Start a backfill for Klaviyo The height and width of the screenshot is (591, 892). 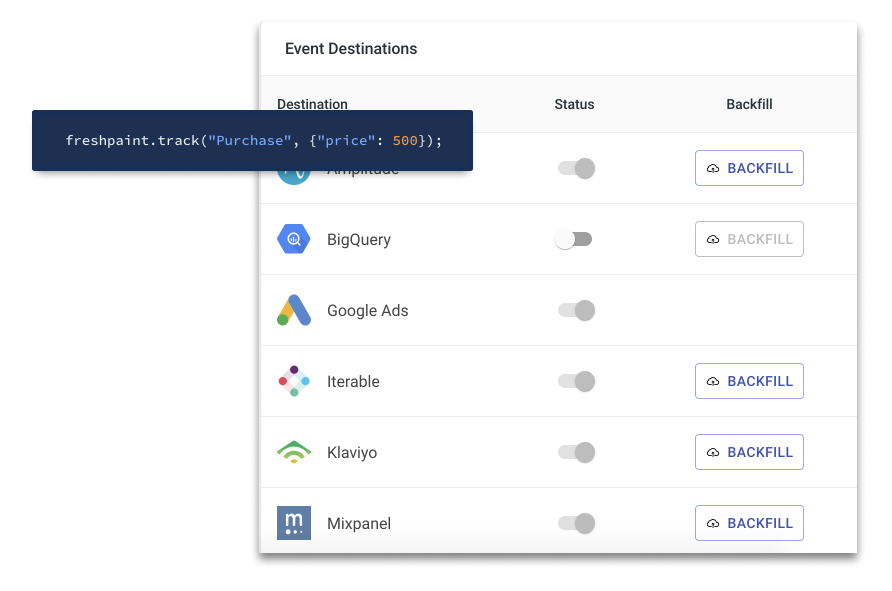tap(749, 452)
